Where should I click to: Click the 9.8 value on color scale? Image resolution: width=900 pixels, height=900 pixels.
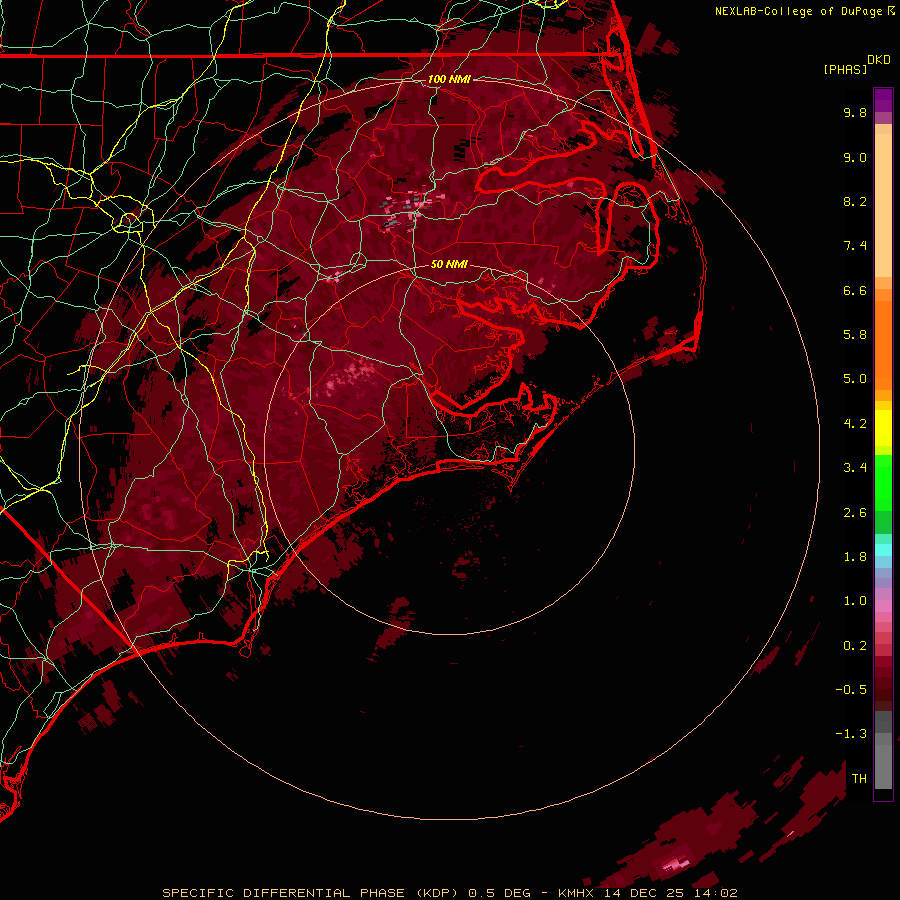tap(855, 112)
